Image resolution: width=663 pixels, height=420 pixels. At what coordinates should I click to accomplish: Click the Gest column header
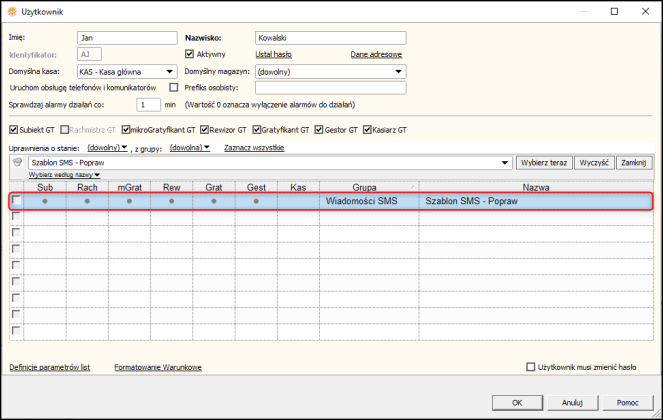(x=256, y=187)
